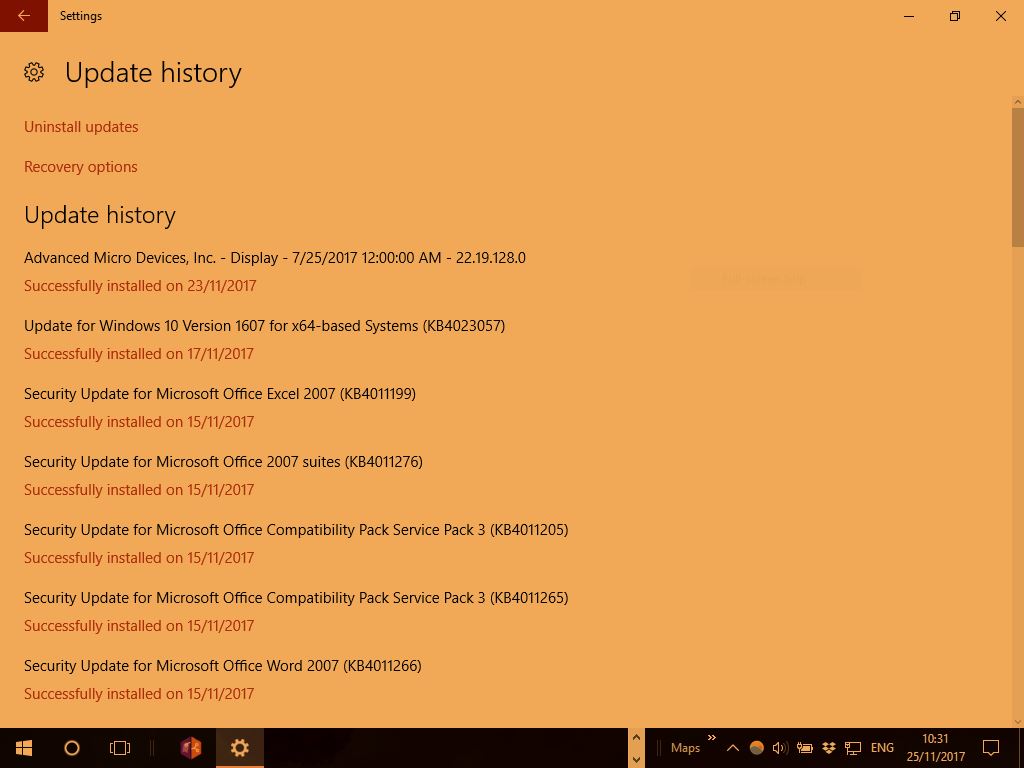Click install status under Word 2007 KB4011266

[139, 694]
